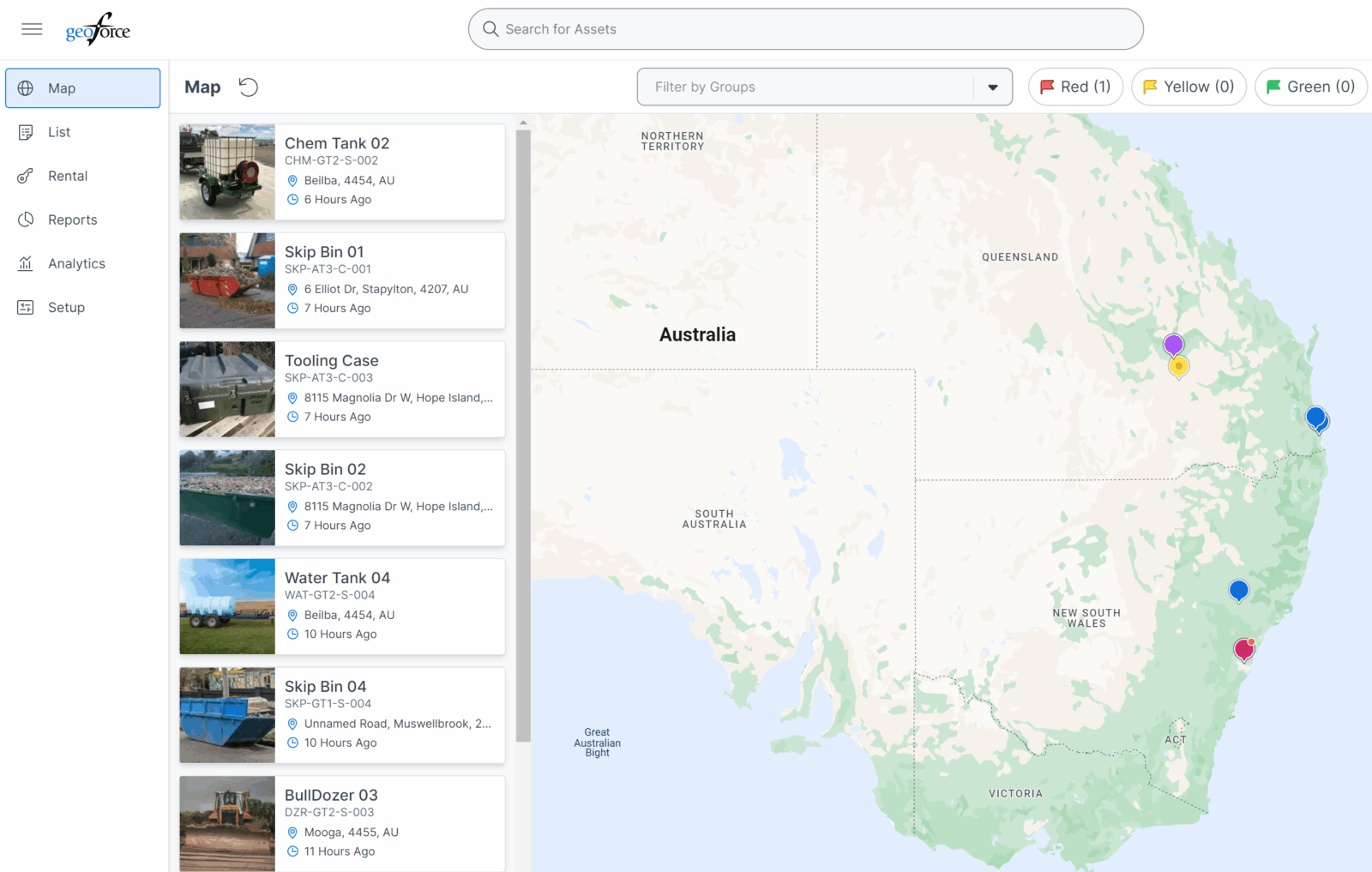Open the Chem Tank 02 asset card
The image size is (1372, 872).
390,171
